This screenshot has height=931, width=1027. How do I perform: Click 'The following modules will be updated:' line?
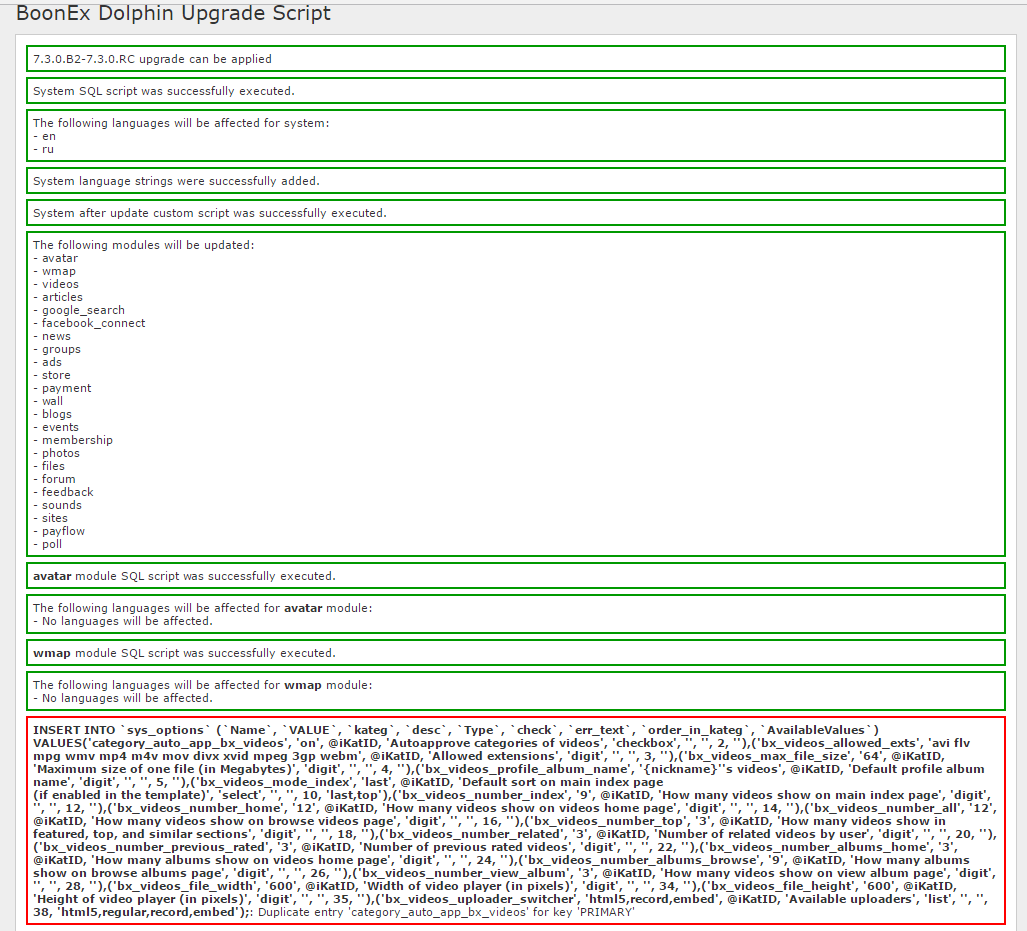143,245
